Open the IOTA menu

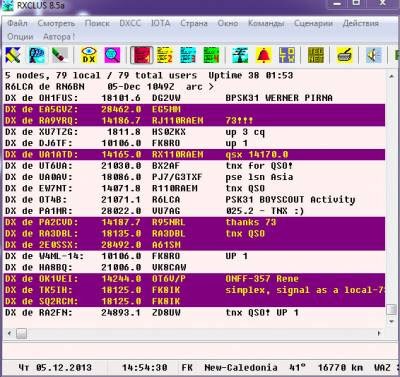click(x=161, y=23)
